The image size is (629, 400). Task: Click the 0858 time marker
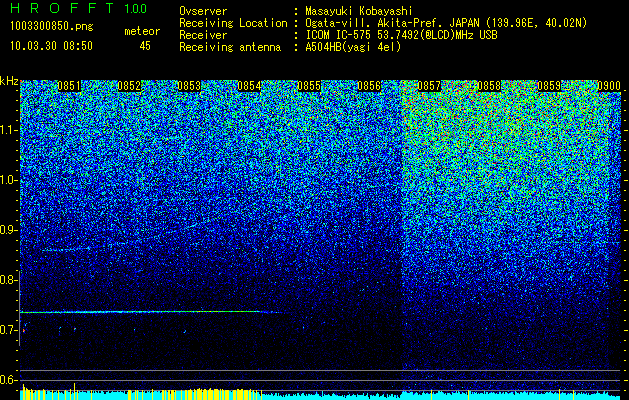(x=489, y=86)
